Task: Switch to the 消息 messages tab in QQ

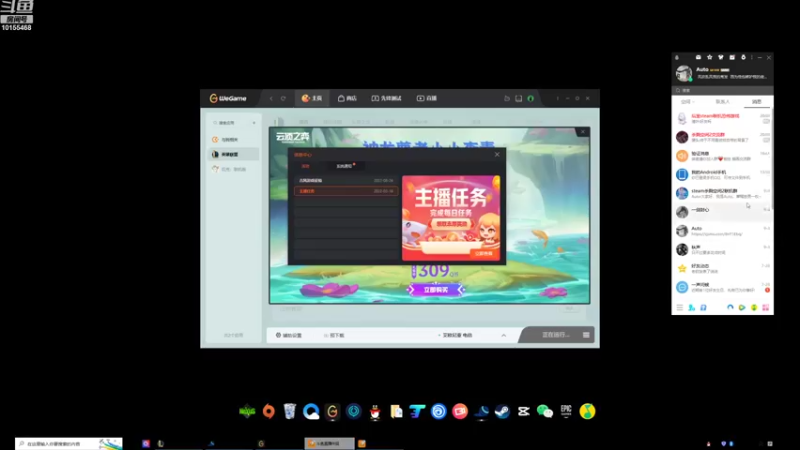Action: point(757,102)
